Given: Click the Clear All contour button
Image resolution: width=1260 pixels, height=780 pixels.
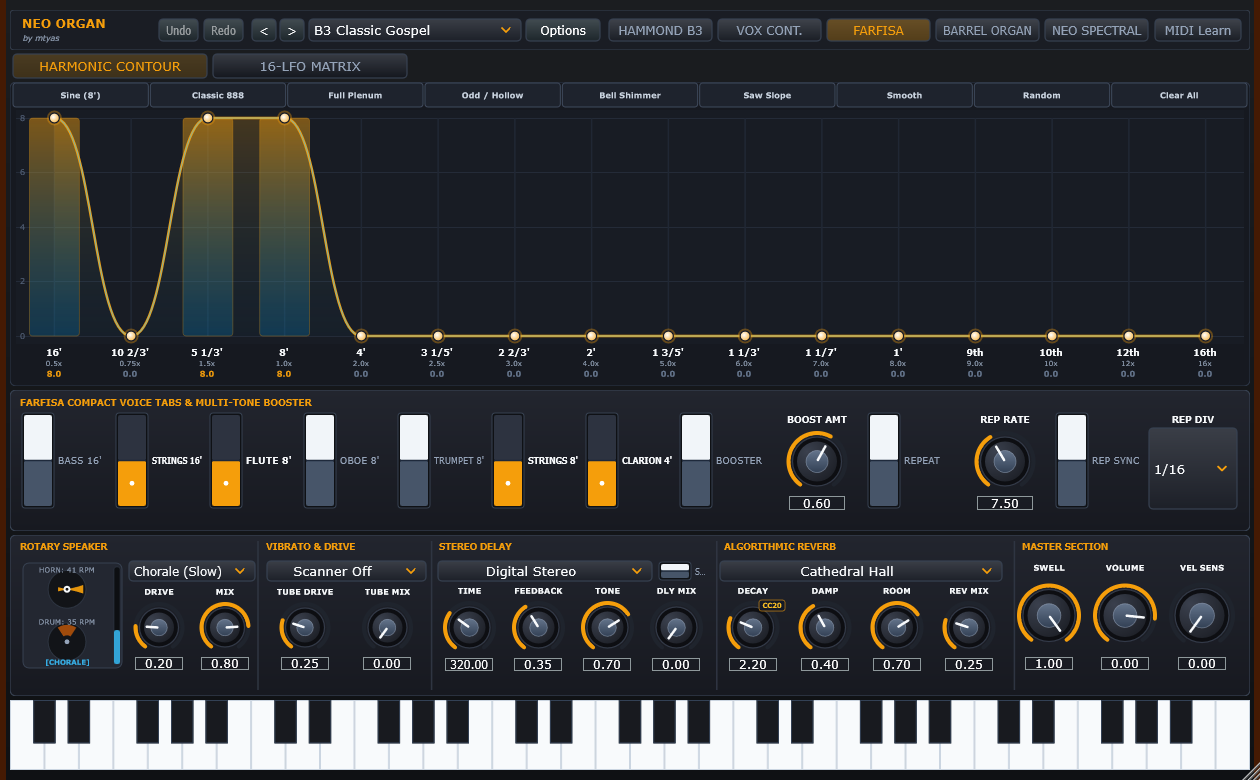Looking at the screenshot, I should [1179, 95].
